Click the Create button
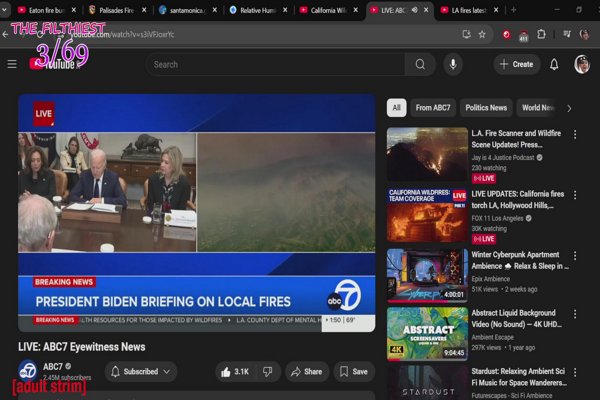This screenshot has width=600, height=400. point(517,64)
